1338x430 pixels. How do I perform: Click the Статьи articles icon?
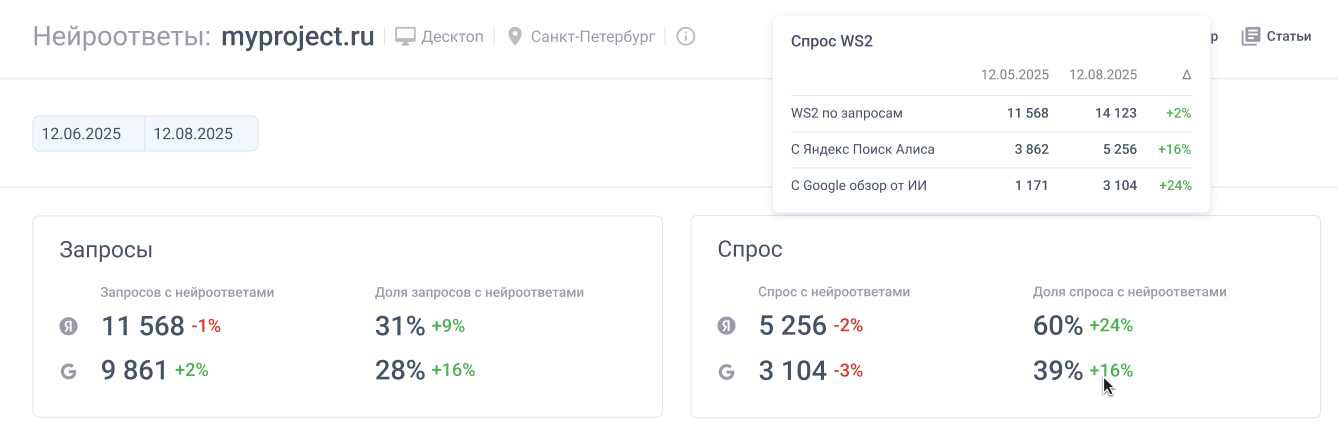click(x=1250, y=37)
